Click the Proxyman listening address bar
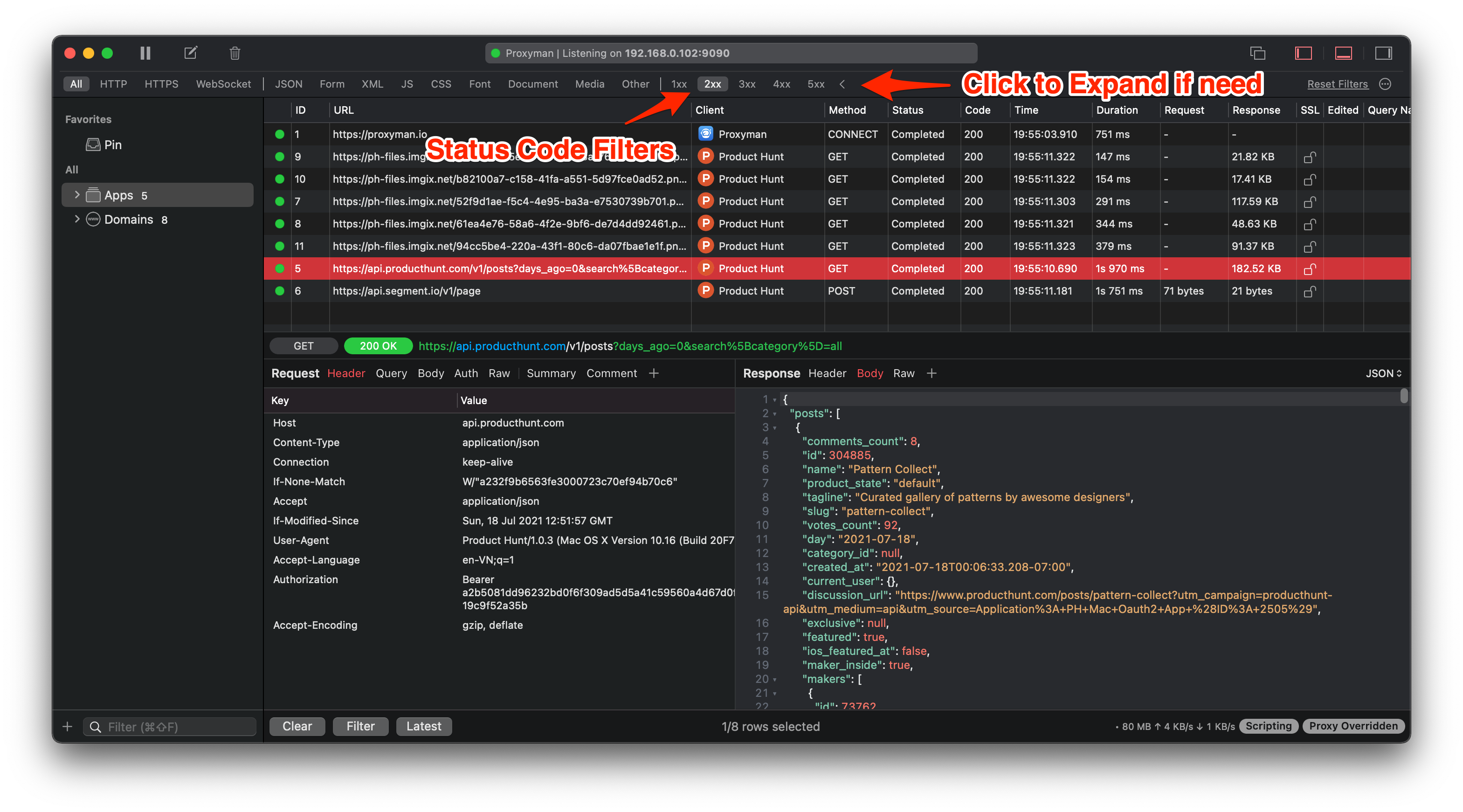This screenshot has width=1463, height=812. 731,54
